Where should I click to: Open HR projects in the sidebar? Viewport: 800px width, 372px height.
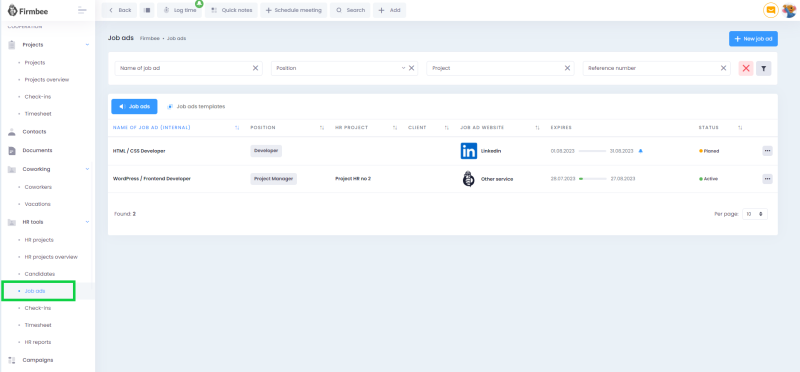coord(39,240)
